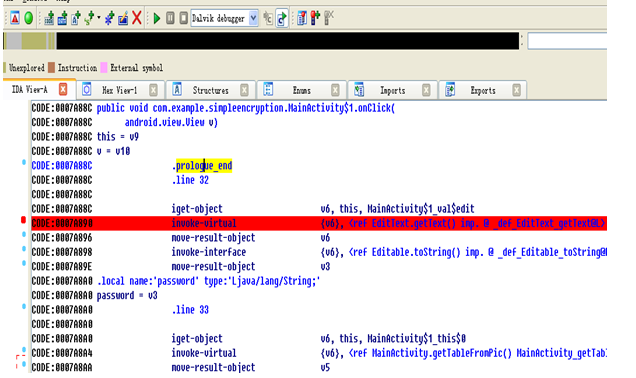The height and width of the screenshot is (378, 636).
Task: Stop the process with the stop button
Action: click(184, 18)
